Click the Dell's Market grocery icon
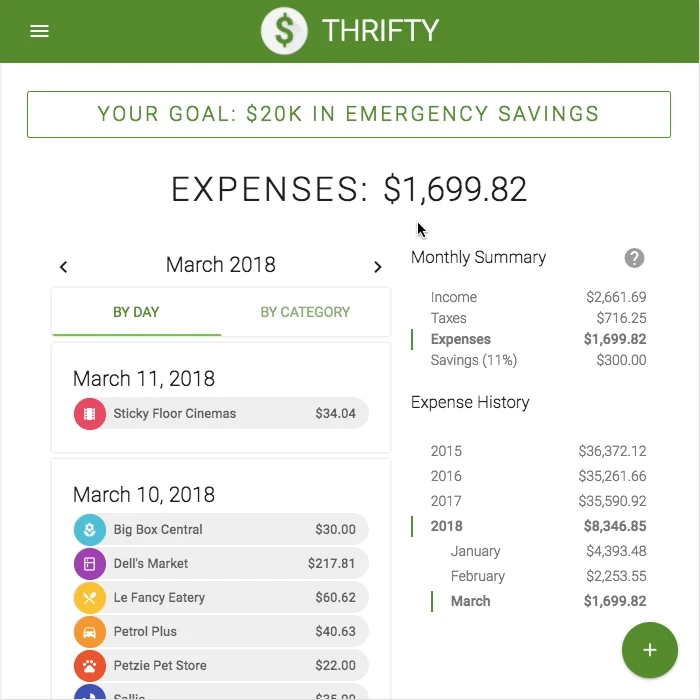The width and height of the screenshot is (700, 700). point(90,564)
